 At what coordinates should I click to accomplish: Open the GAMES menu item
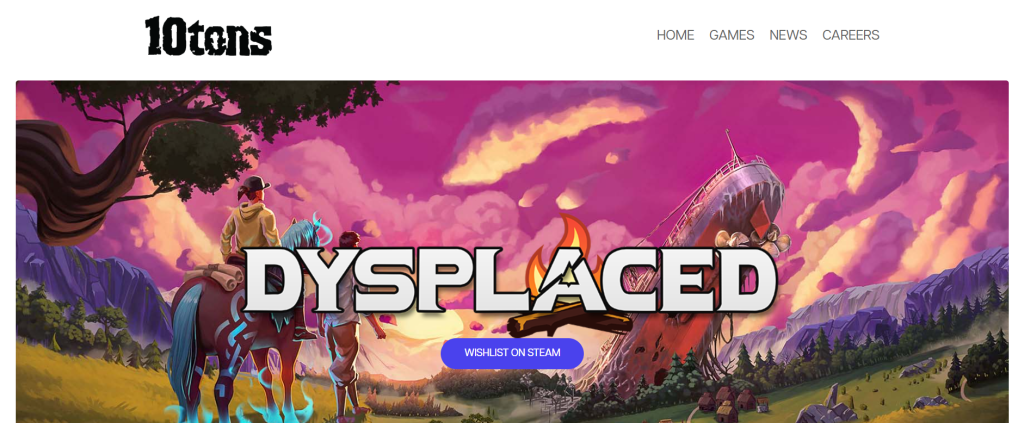tap(731, 35)
